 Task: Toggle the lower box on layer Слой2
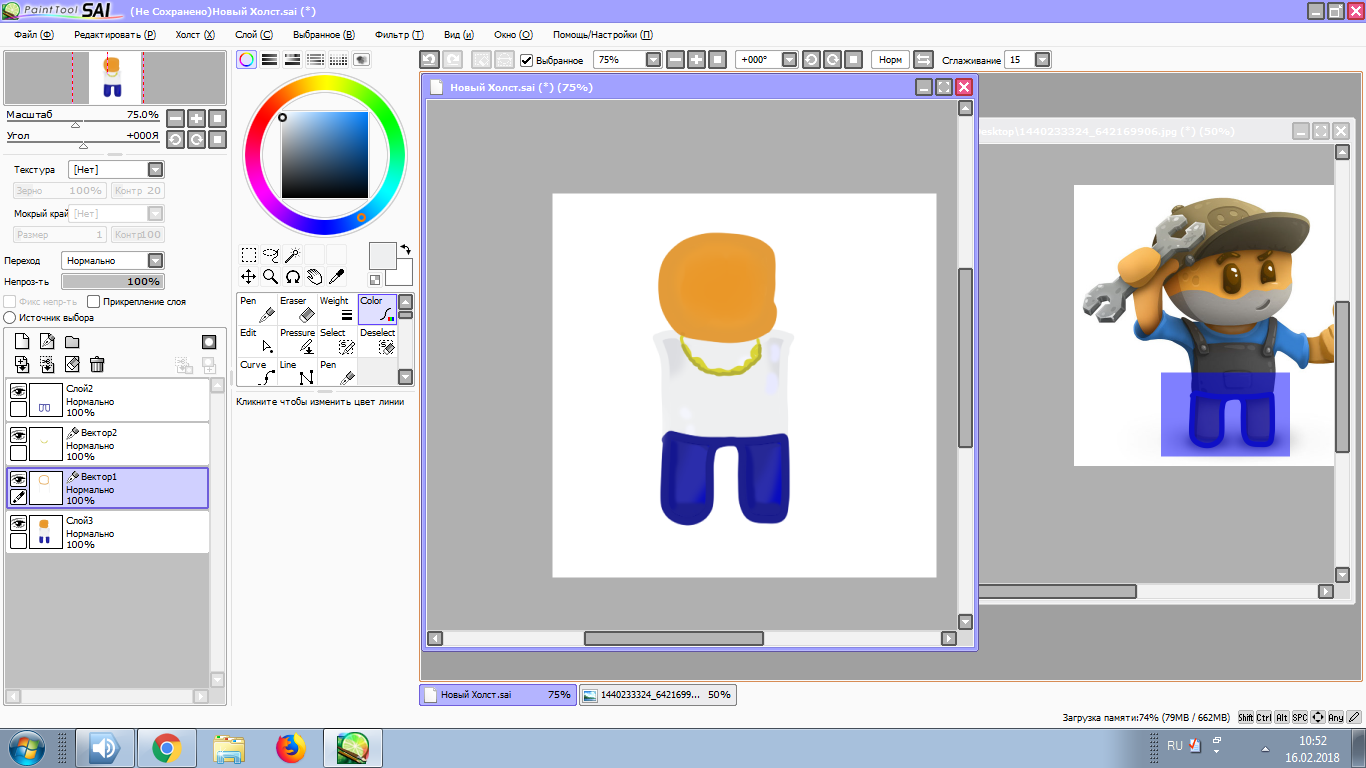(18, 409)
